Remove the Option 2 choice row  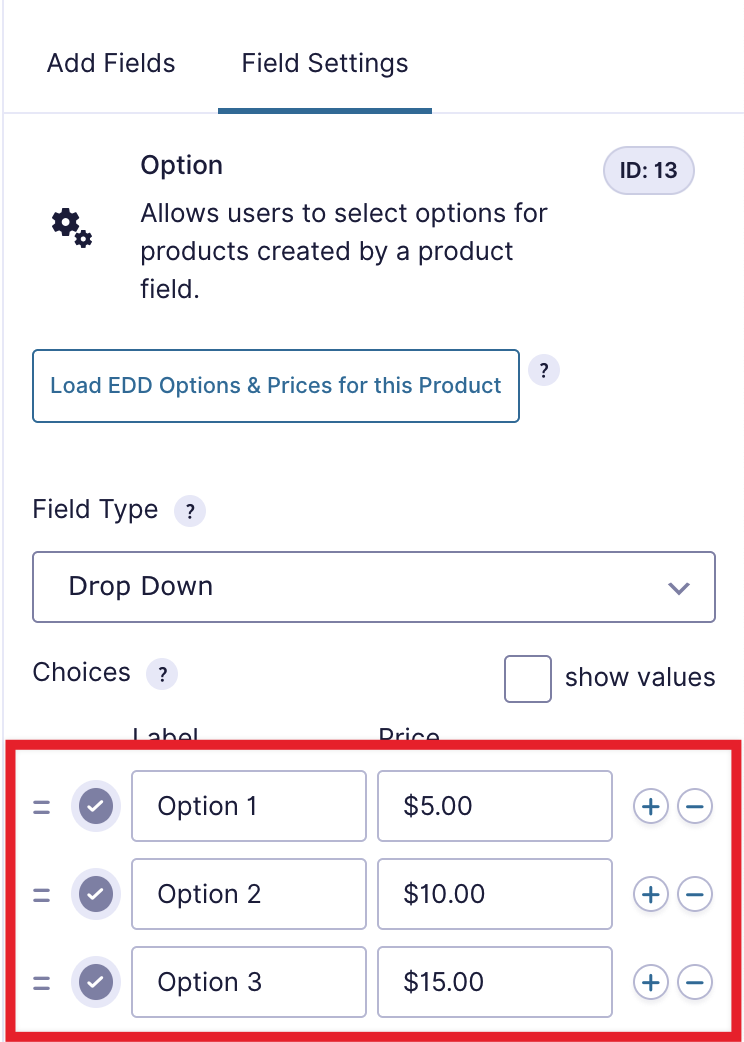tap(695, 894)
